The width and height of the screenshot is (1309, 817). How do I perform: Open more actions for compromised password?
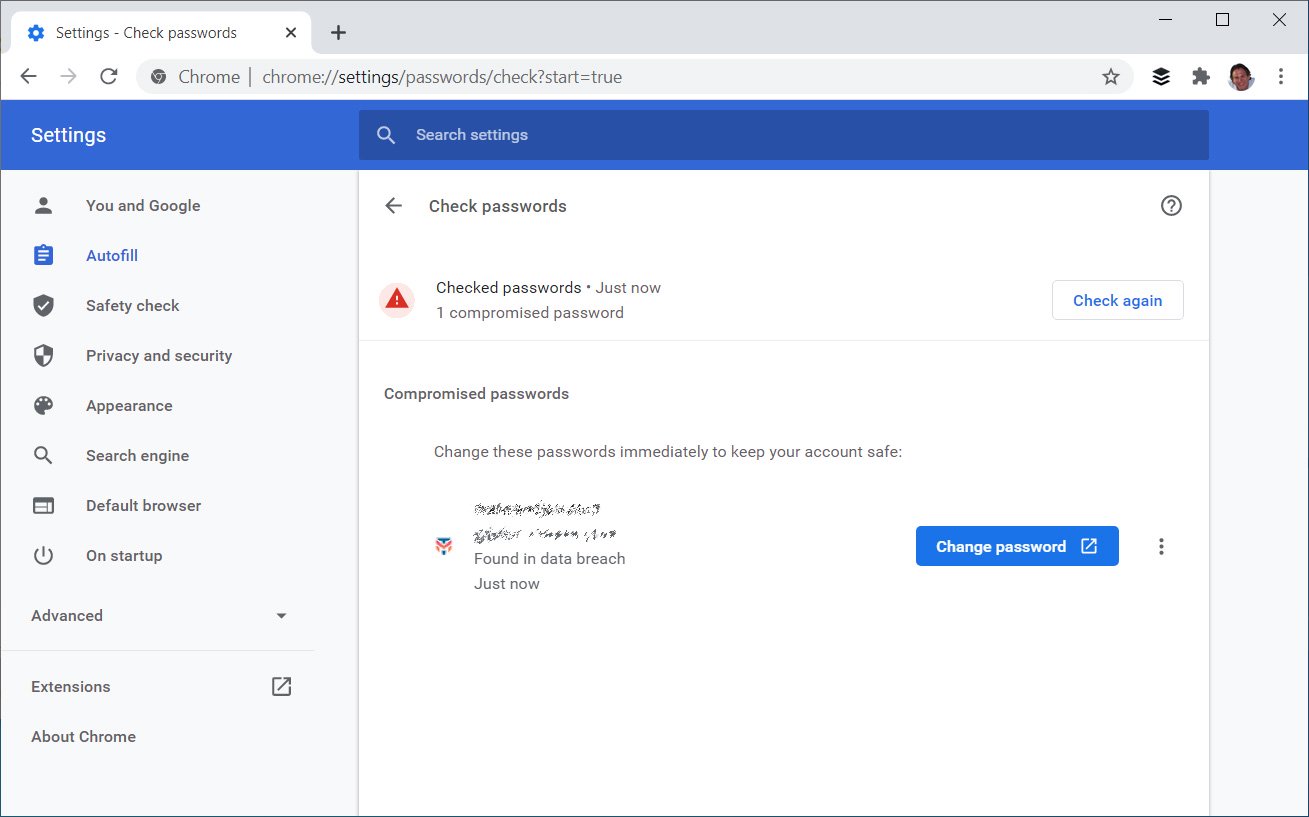1161,547
